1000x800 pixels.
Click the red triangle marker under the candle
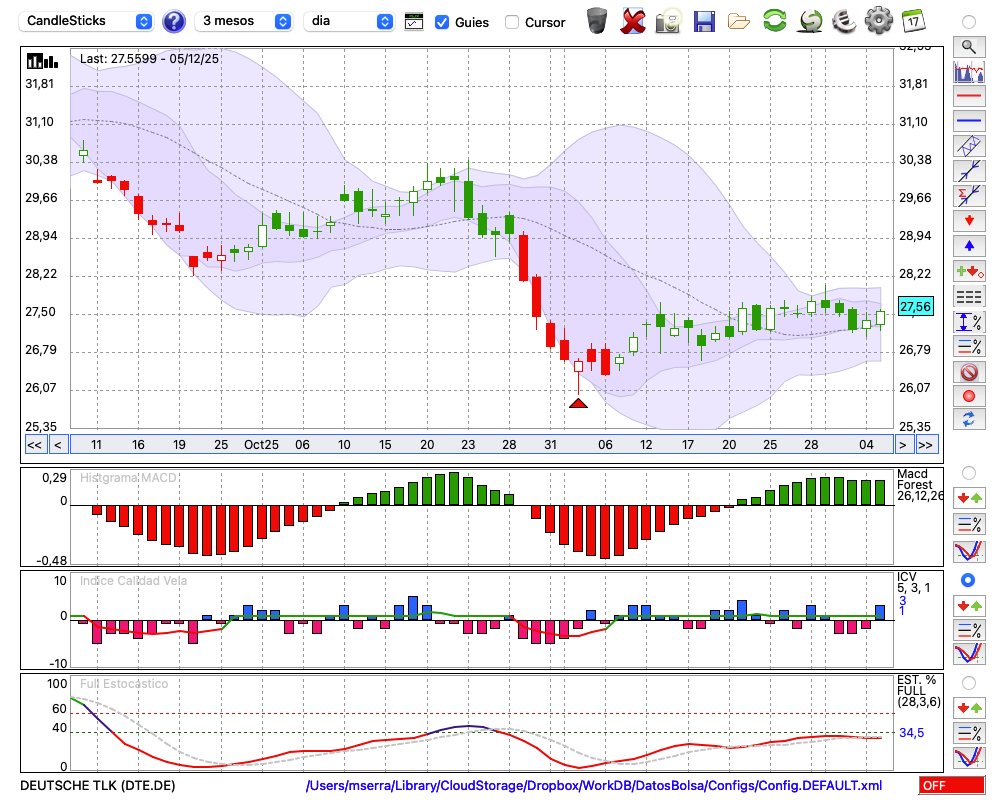click(578, 403)
